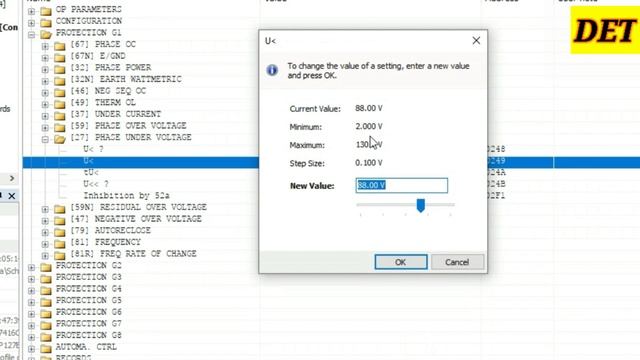Expand the [47] NEGATIVE OVER VOLTAGE node

point(45,221)
